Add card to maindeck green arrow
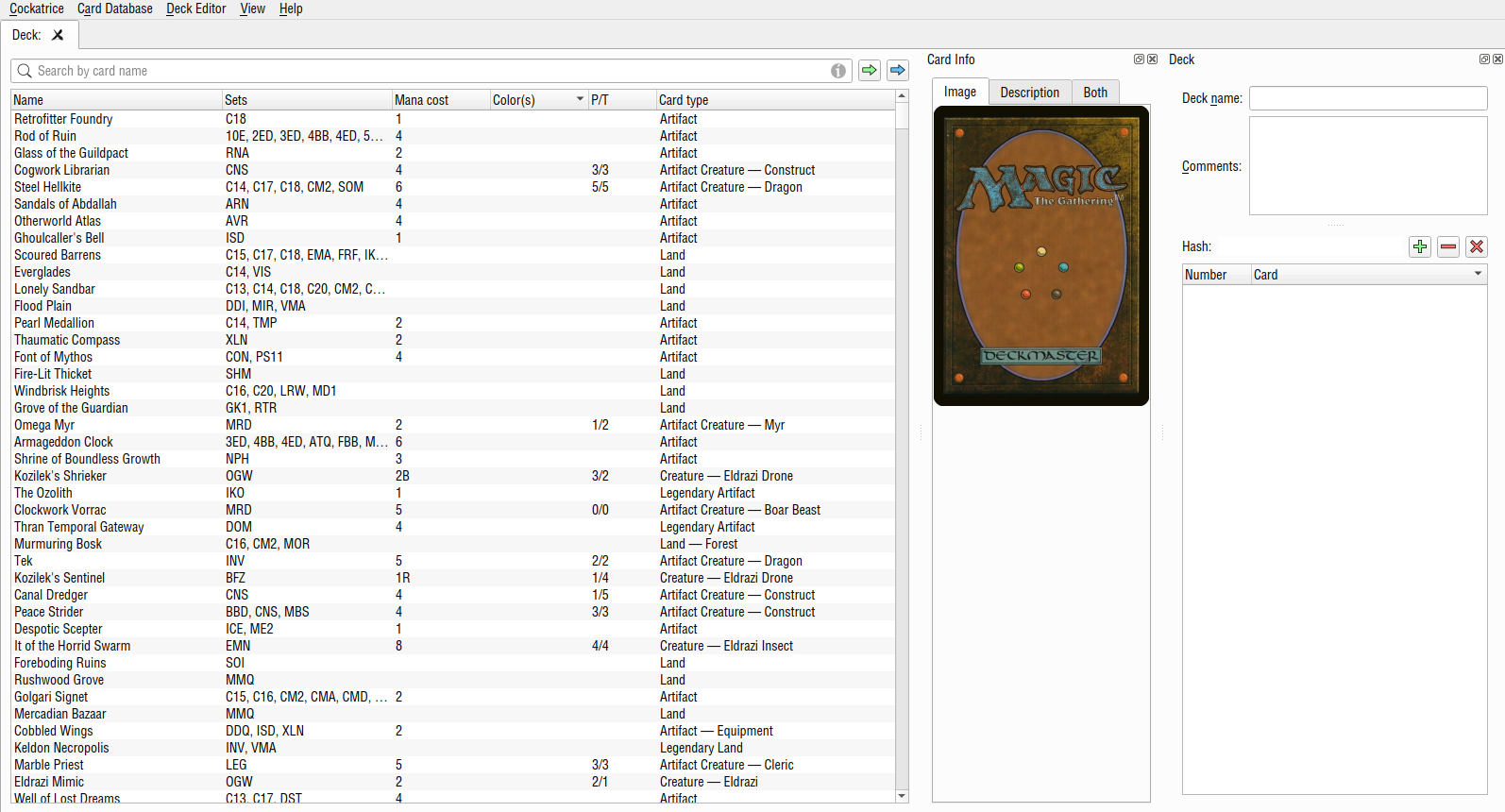 870,70
